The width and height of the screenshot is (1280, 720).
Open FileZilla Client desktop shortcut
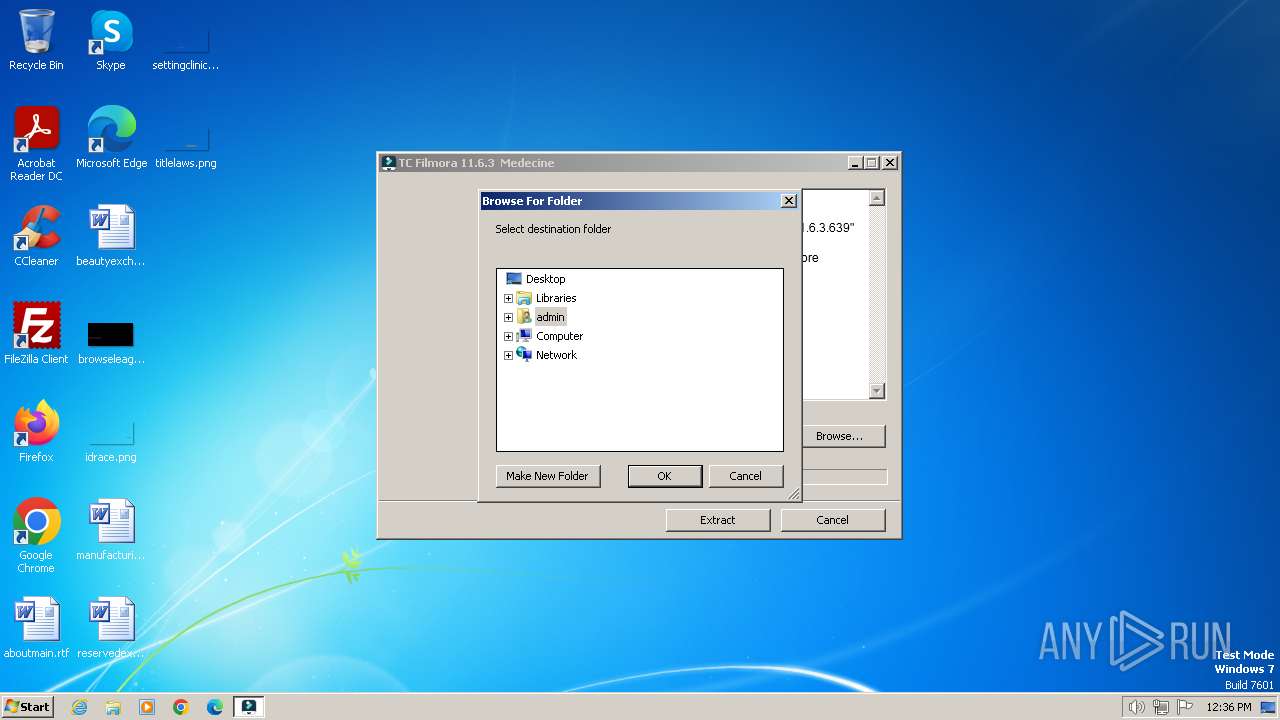pyautogui.click(x=36, y=334)
